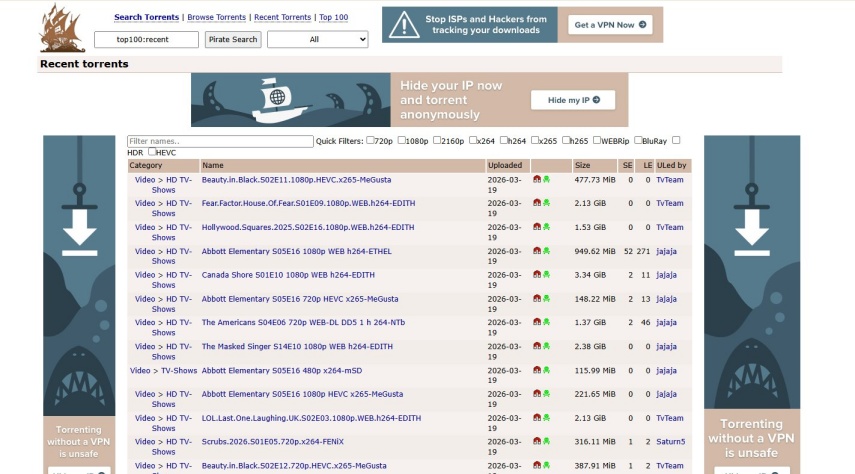
Task: Click the octopus ship banner image
Action: click(x=291, y=100)
